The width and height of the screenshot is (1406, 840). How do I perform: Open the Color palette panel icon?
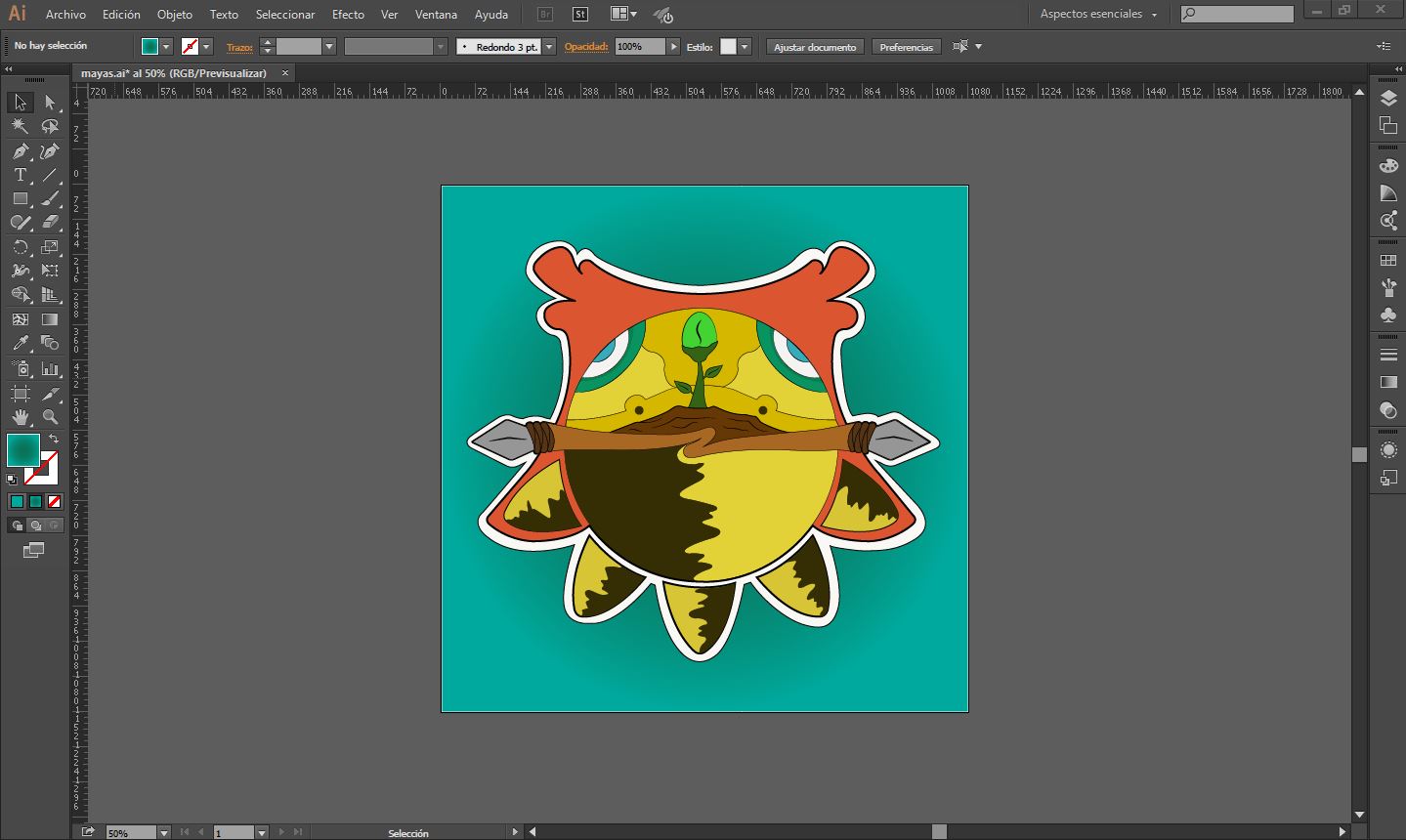coord(1388,166)
